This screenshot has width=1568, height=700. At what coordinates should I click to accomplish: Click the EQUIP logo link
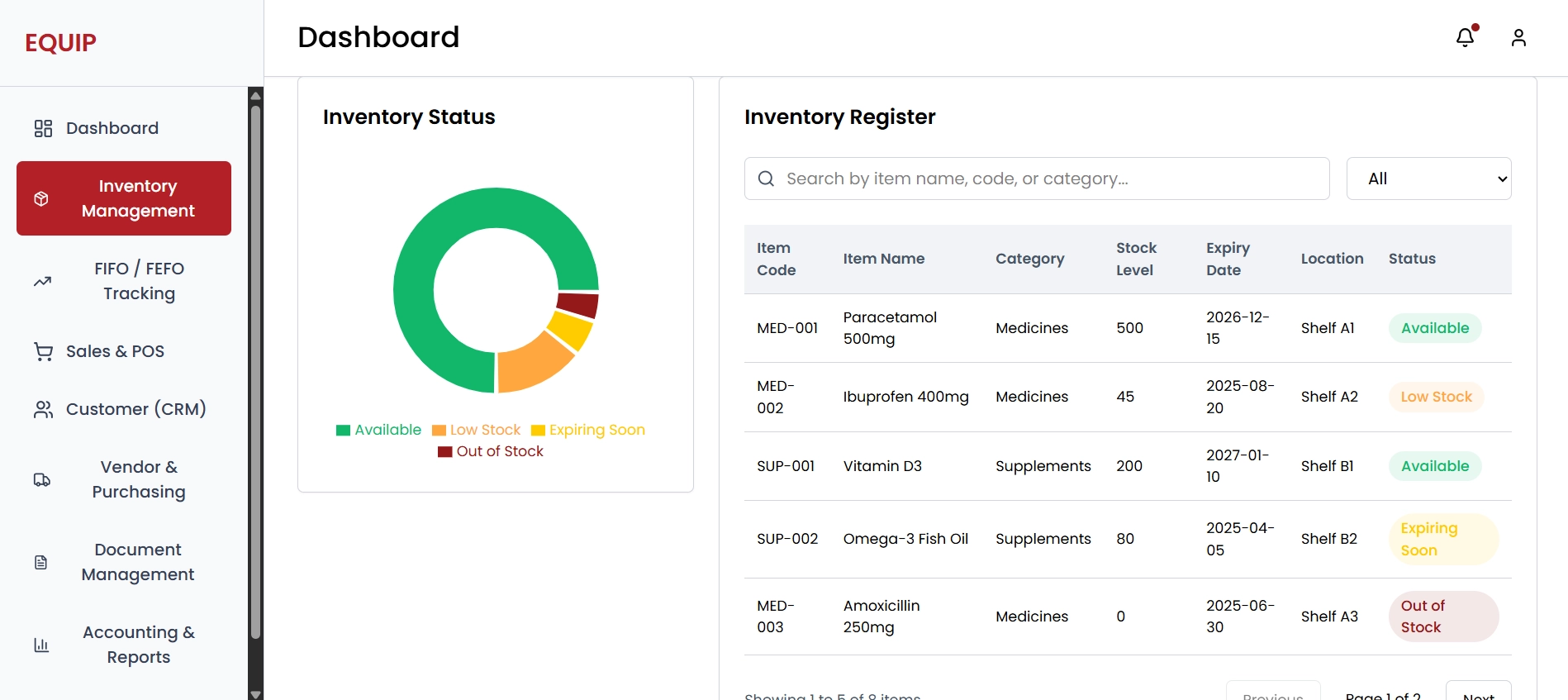60,43
